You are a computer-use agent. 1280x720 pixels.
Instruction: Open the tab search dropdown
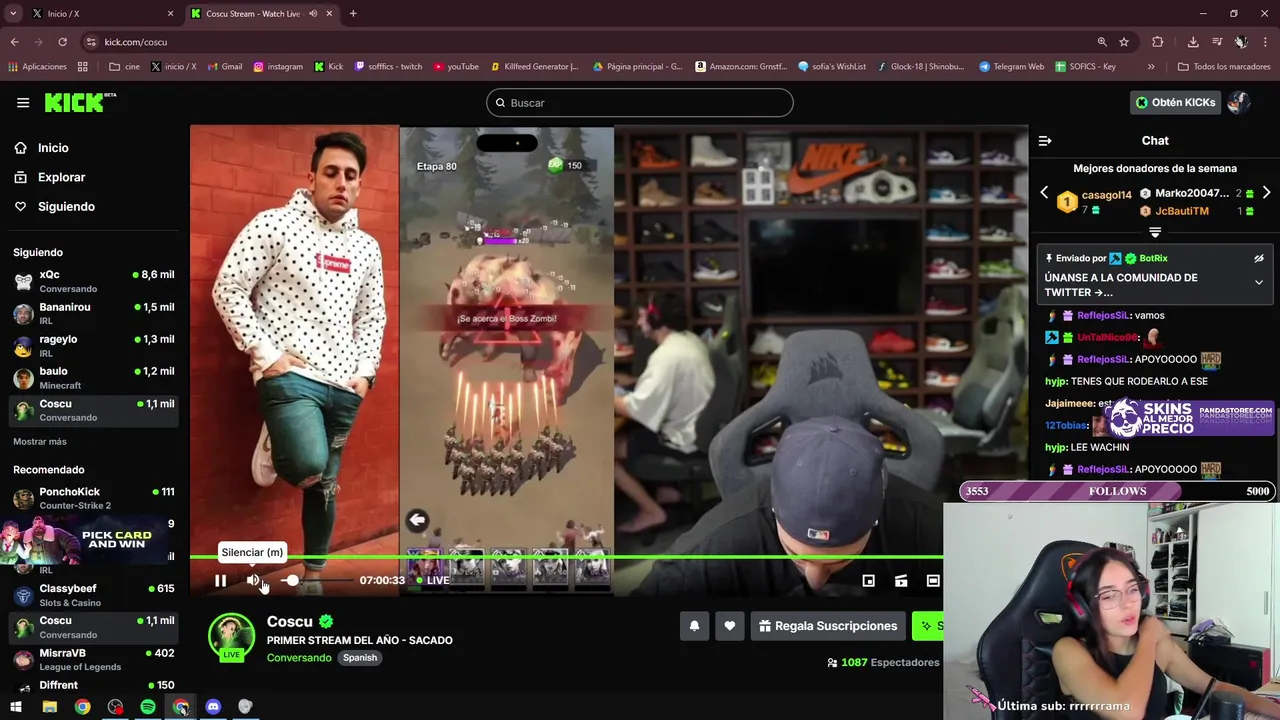13,14
